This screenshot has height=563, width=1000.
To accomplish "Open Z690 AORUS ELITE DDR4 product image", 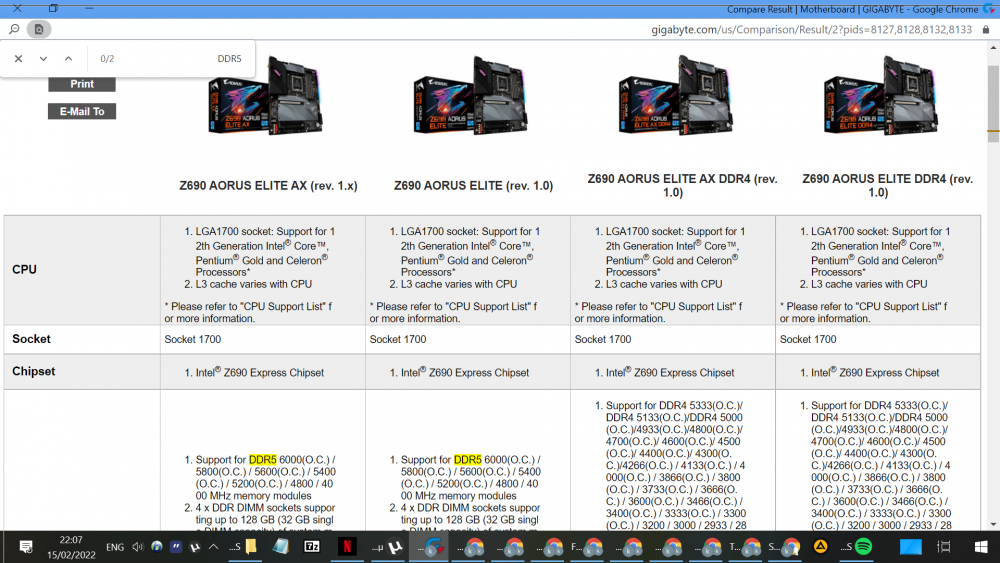I will 881,96.
